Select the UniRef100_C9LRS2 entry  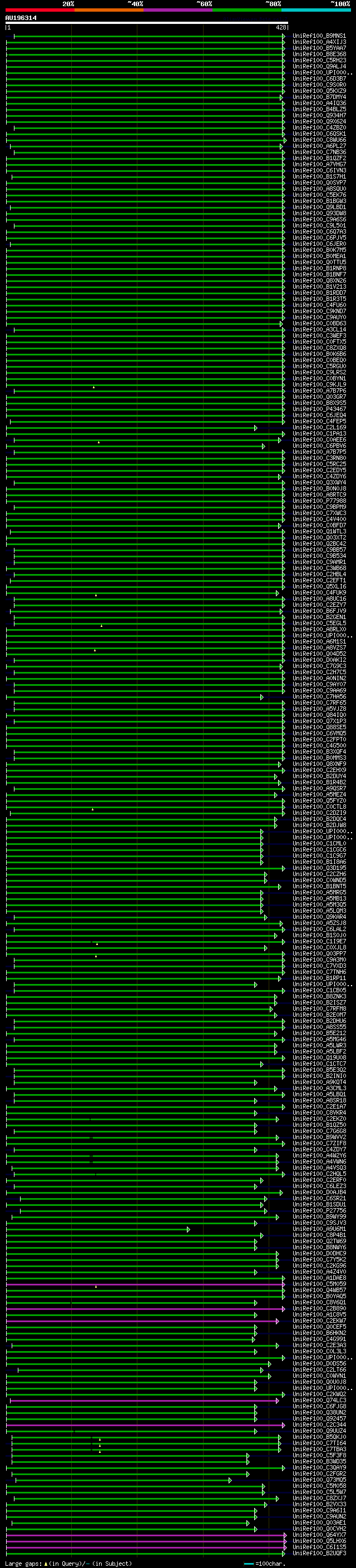tap(319, 373)
